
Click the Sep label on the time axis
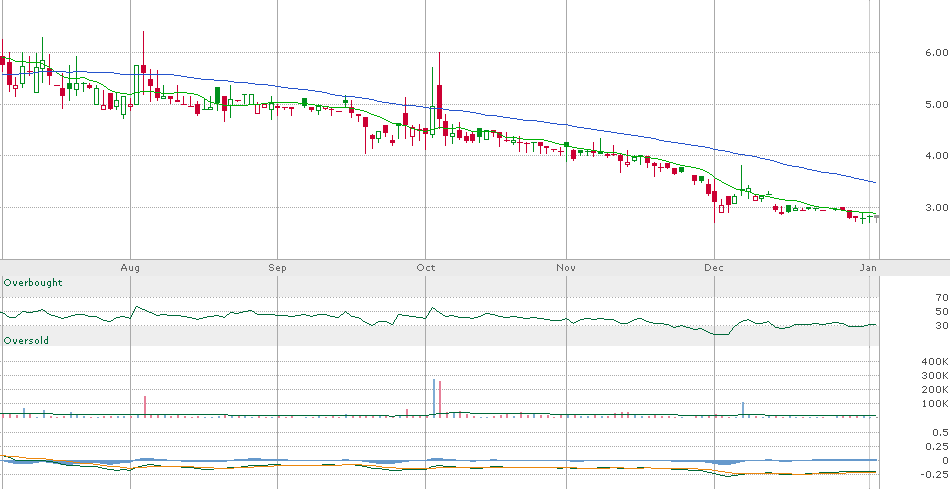277,268
